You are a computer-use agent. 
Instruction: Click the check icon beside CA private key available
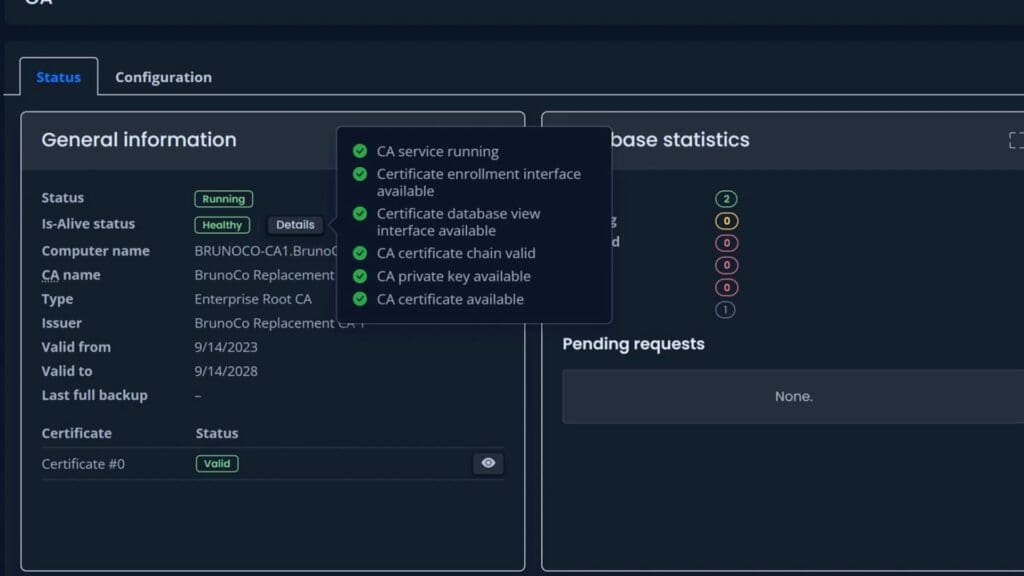(x=360, y=276)
